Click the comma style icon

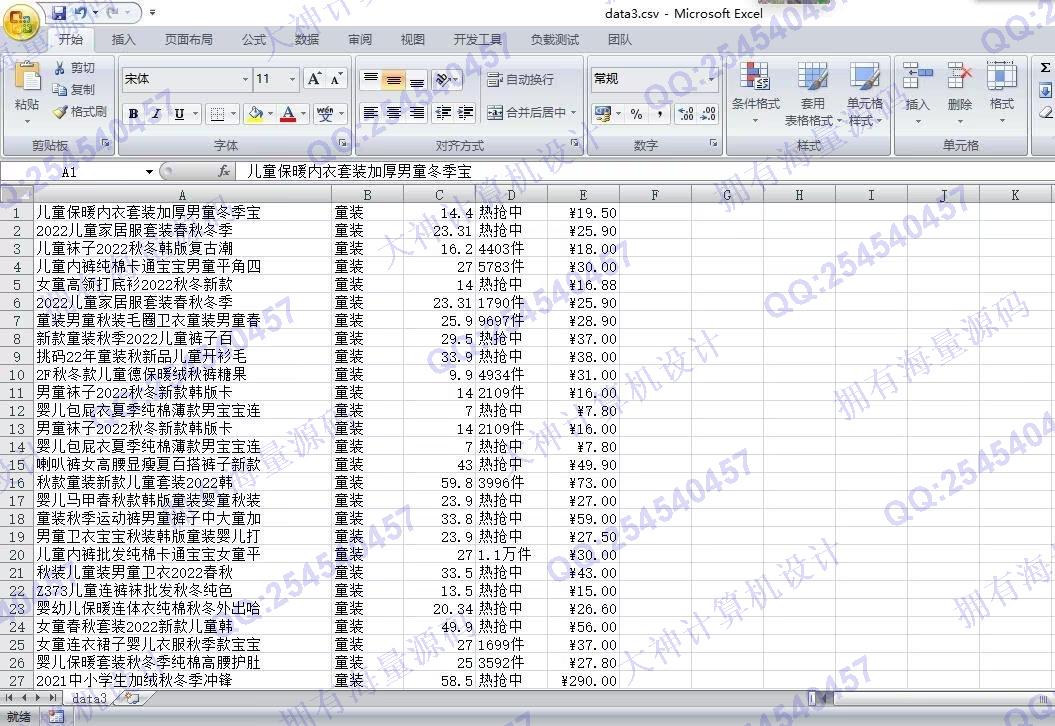coord(660,114)
